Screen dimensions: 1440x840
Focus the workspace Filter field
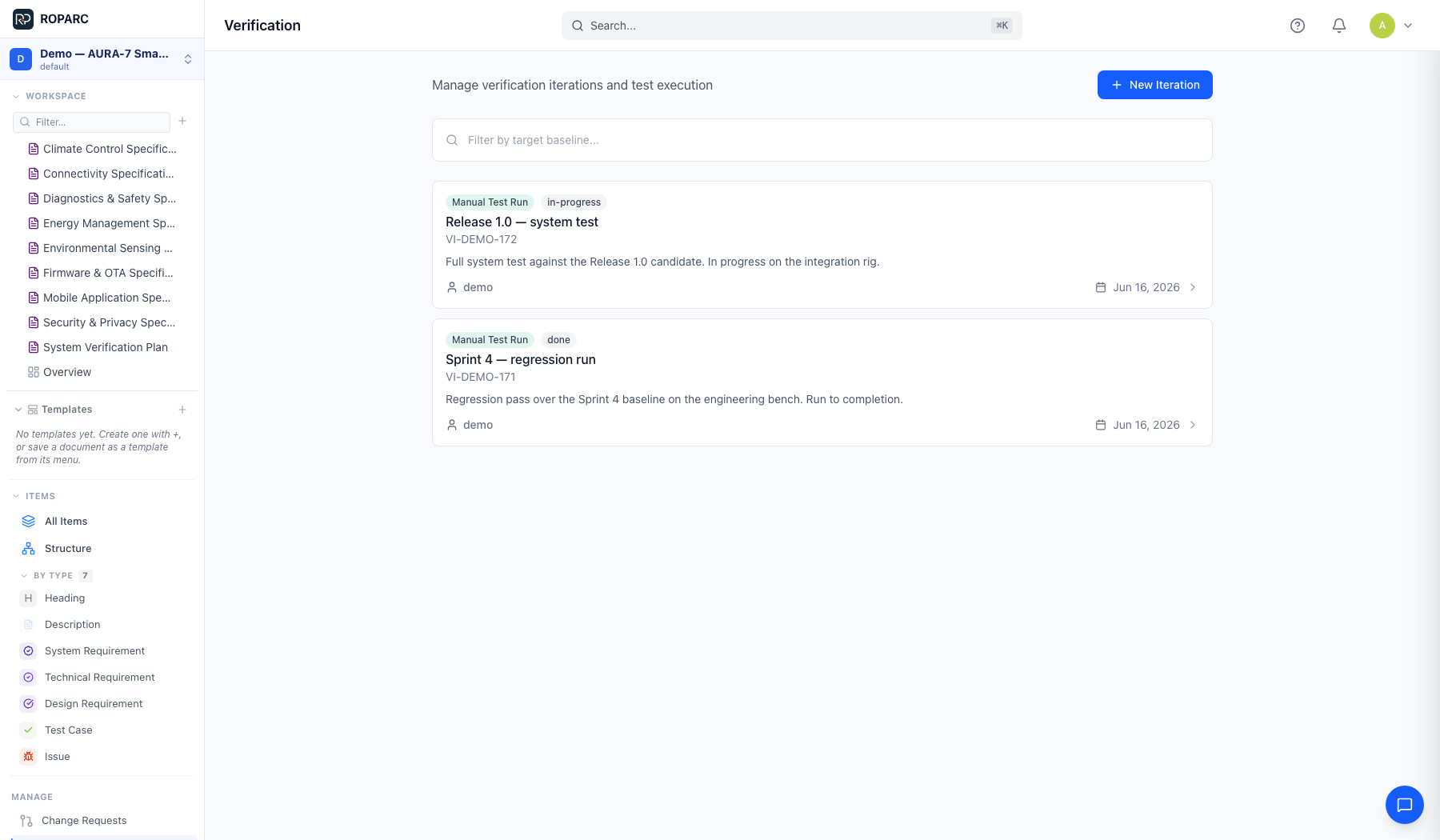pyautogui.click(x=91, y=122)
